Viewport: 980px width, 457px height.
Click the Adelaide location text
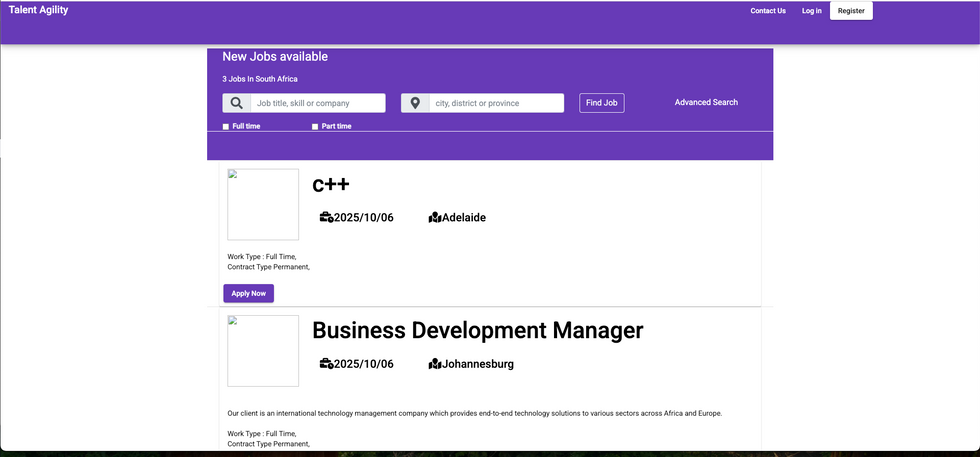(464, 218)
